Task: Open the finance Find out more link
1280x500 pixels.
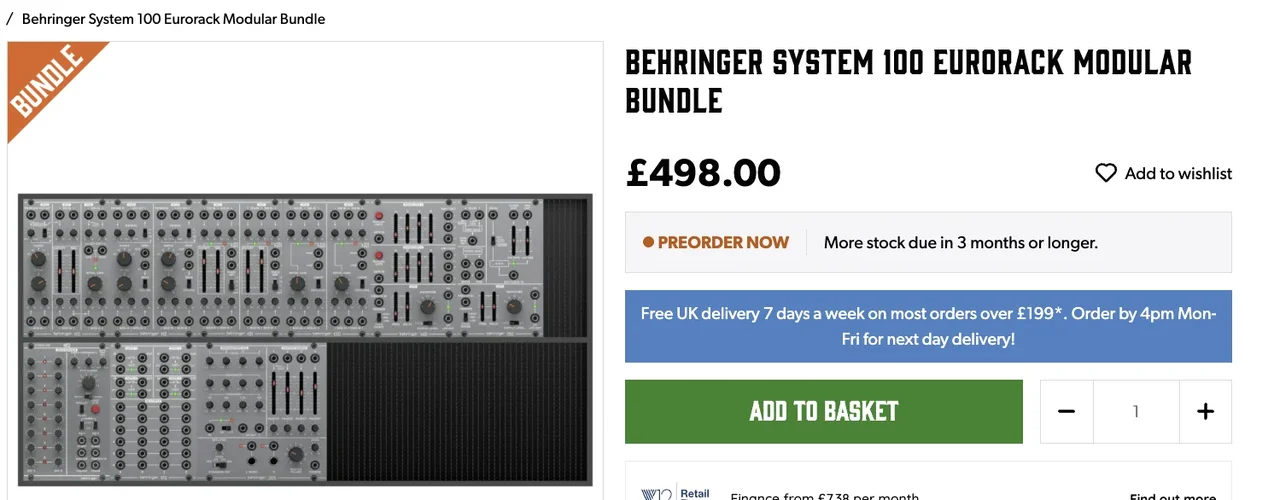Action: point(1172,496)
